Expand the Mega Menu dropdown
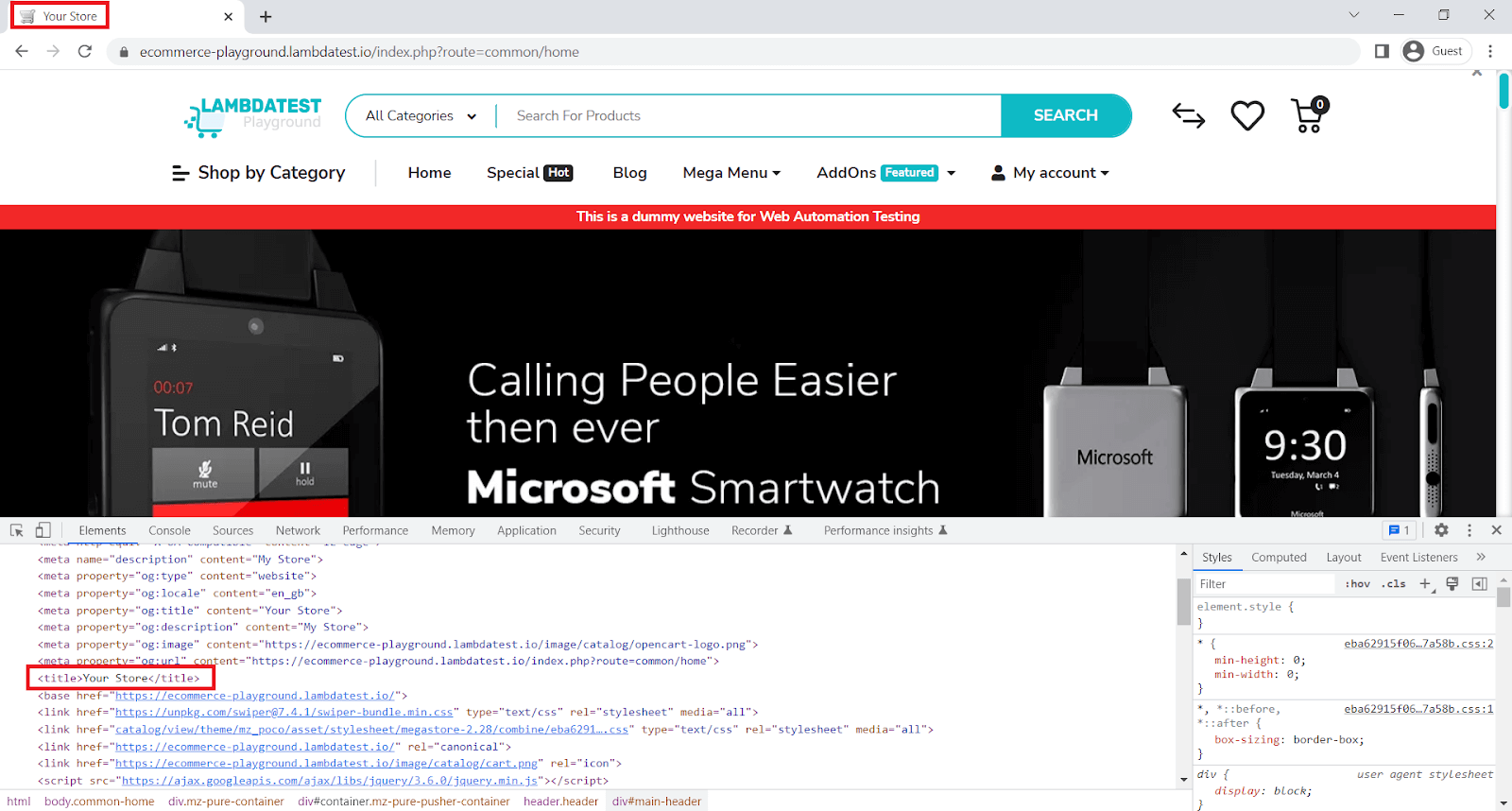This screenshot has height=811, width=1512. pyautogui.click(x=731, y=173)
